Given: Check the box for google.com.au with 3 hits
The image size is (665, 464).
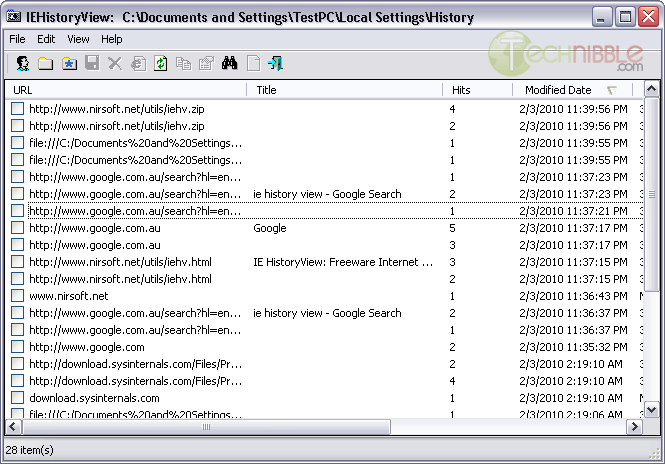Looking at the screenshot, I should [x=17, y=245].
